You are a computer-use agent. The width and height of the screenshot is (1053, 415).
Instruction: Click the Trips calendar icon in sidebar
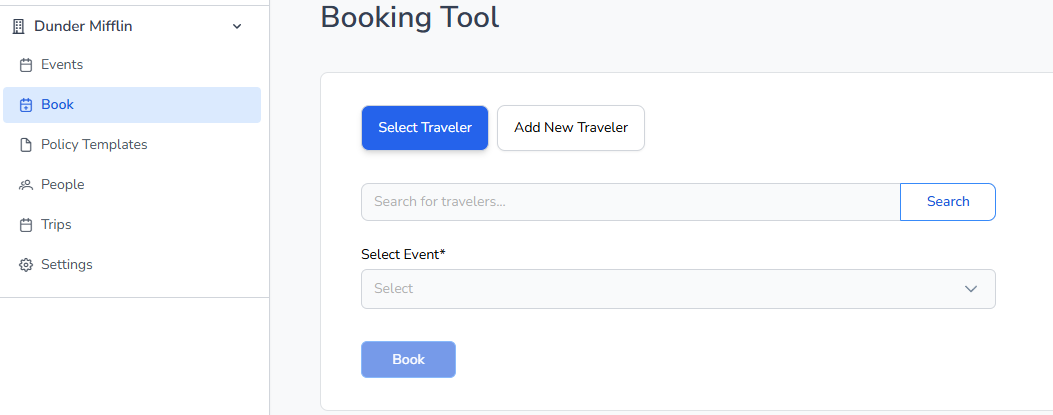pos(27,225)
